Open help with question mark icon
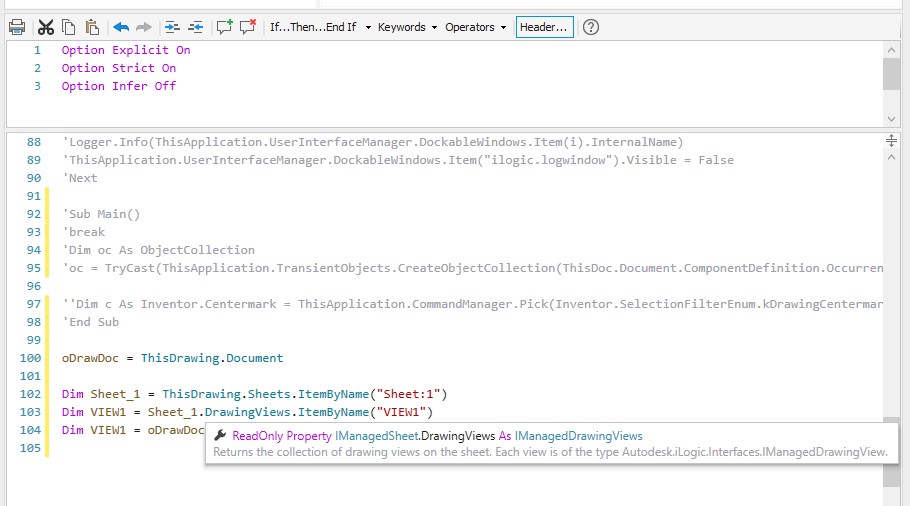Screen dimensions: 910x506 tap(591, 27)
